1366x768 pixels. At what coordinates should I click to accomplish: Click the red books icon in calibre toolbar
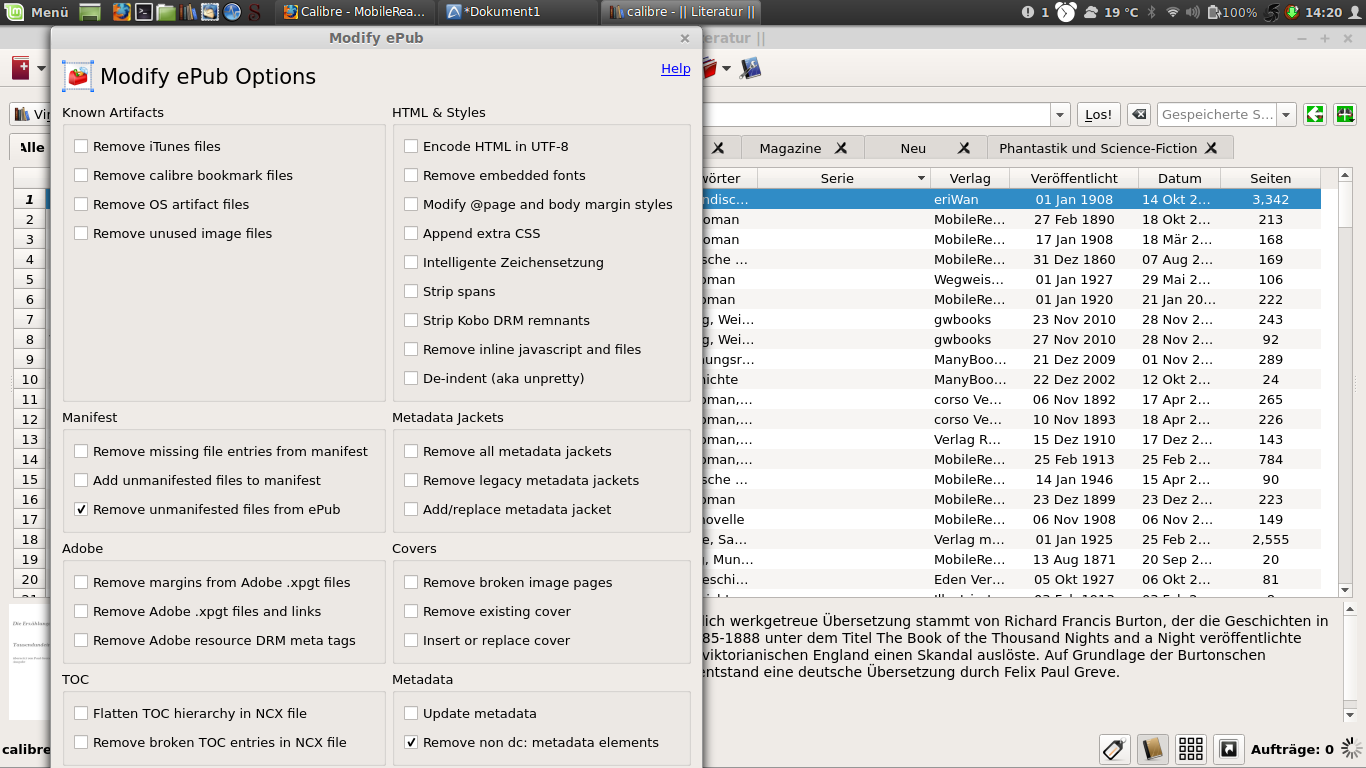click(x=709, y=68)
